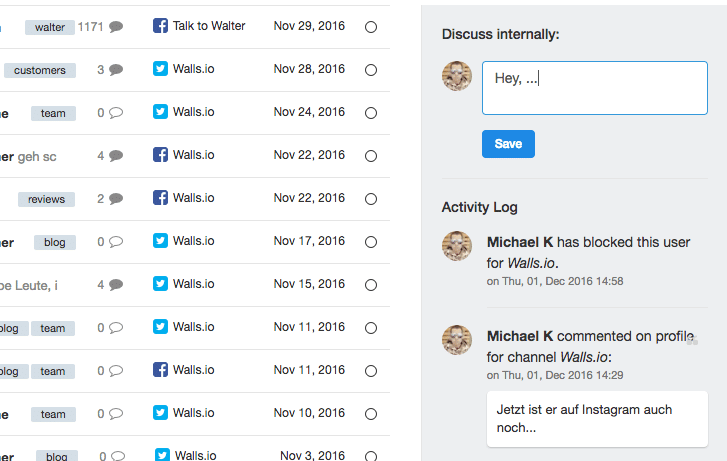Image resolution: width=727 pixels, height=461 pixels.
Task: Open Michael K name in commented entry
Action: click(x=520, y=336)
